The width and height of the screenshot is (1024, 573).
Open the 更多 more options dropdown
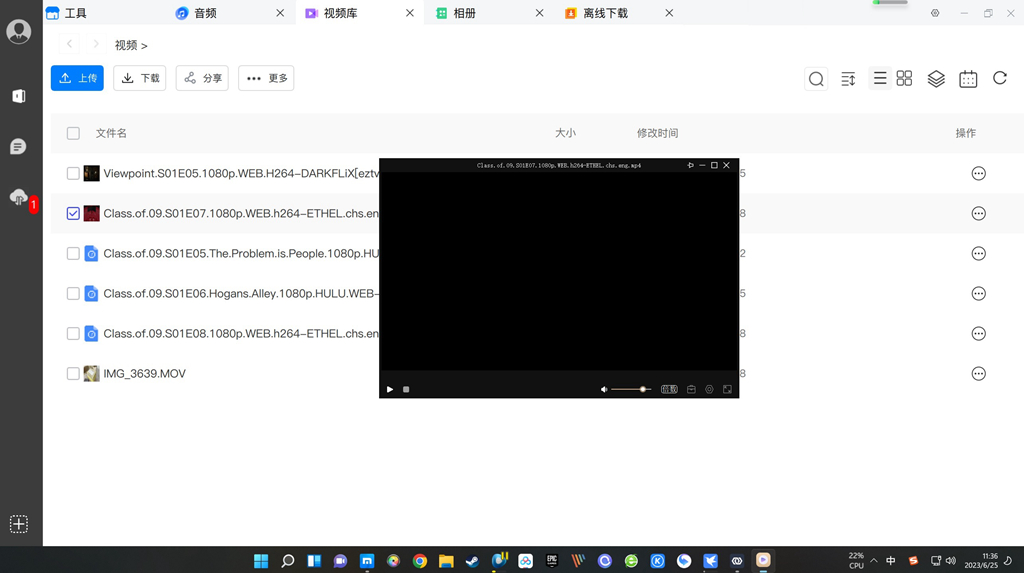click(x=266, y=78)
